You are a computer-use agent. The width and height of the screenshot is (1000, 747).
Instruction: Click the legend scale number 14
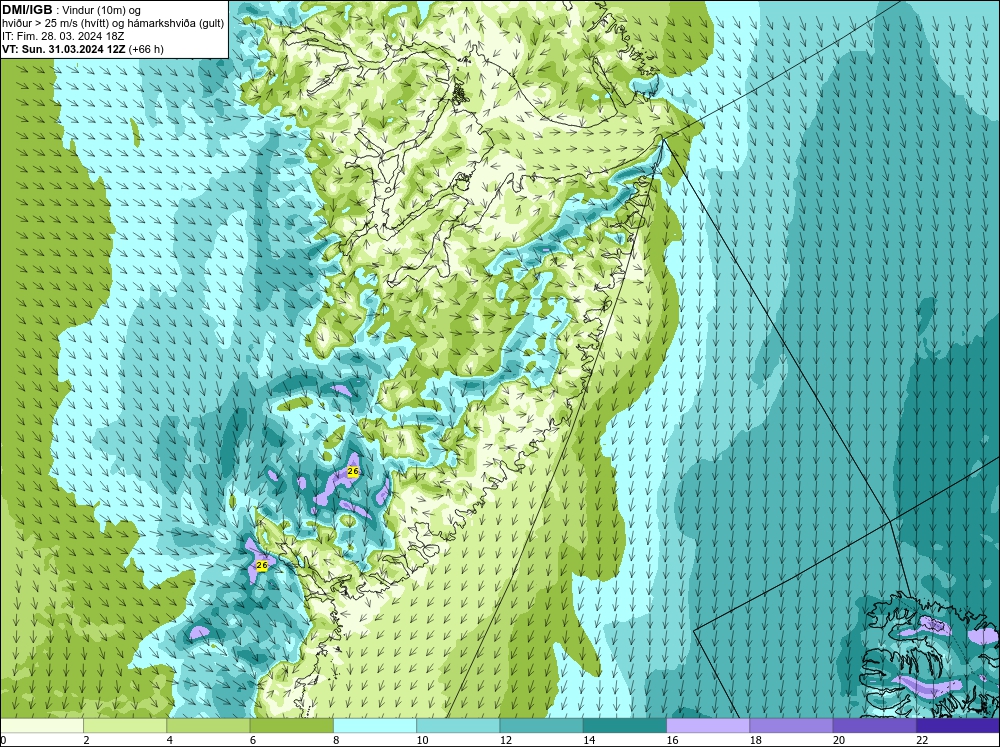click(589, 740)
